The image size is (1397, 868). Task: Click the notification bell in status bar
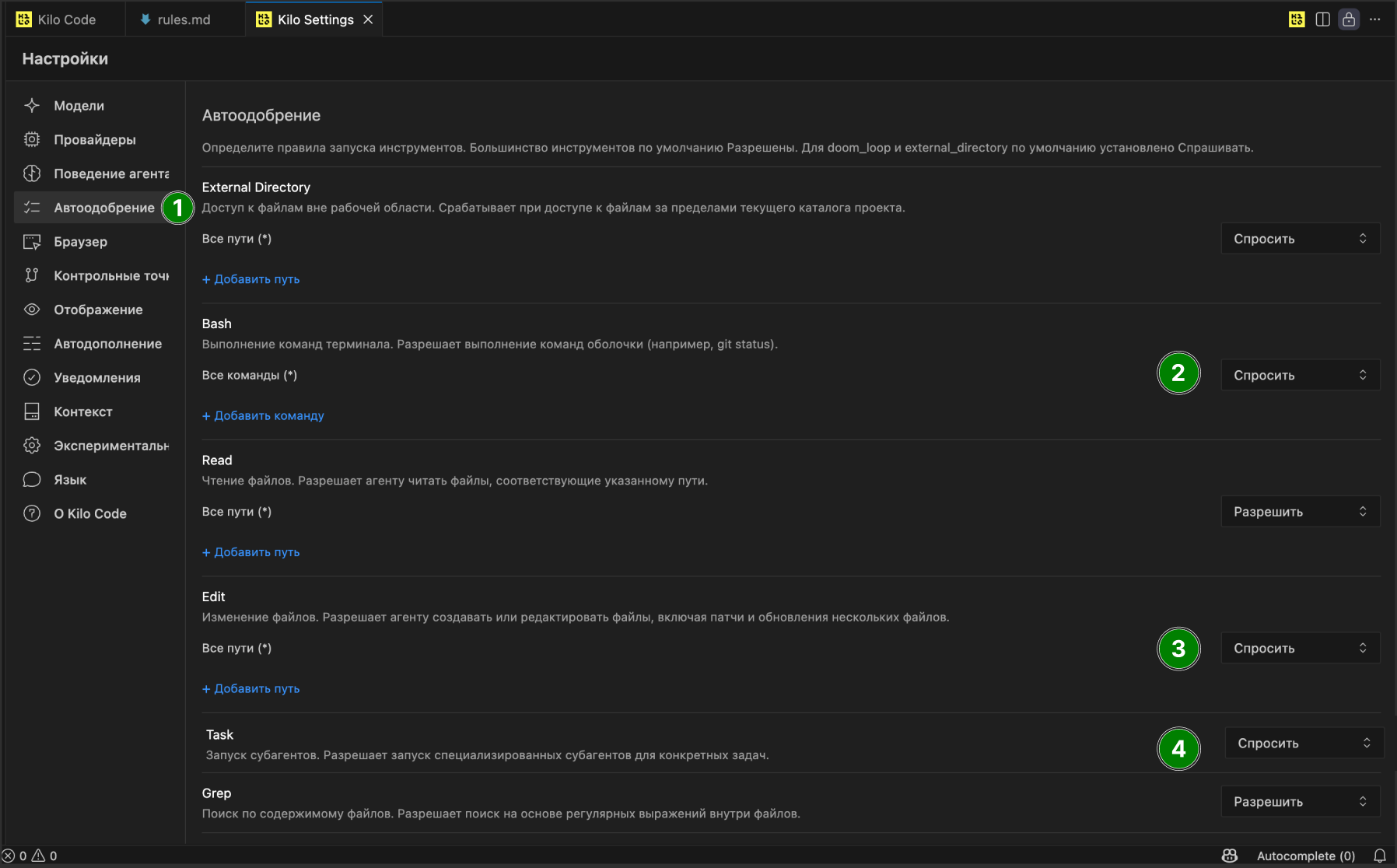[1379, 856]
